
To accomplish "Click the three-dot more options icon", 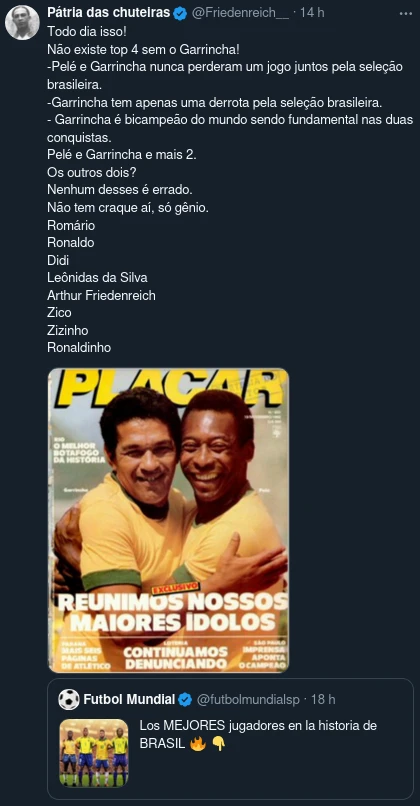I will coord(407,13).
